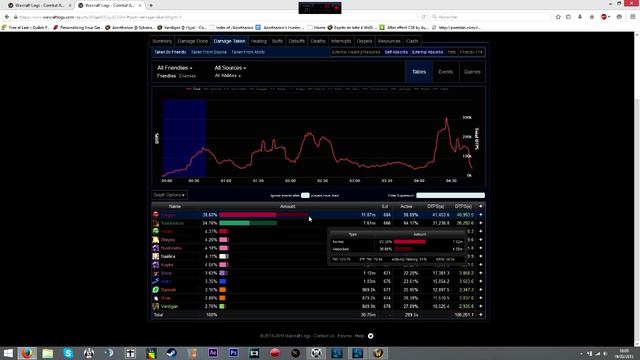Toggle Pets option
The width and height of the screenshot is (640, 360).
pos(451,52)
